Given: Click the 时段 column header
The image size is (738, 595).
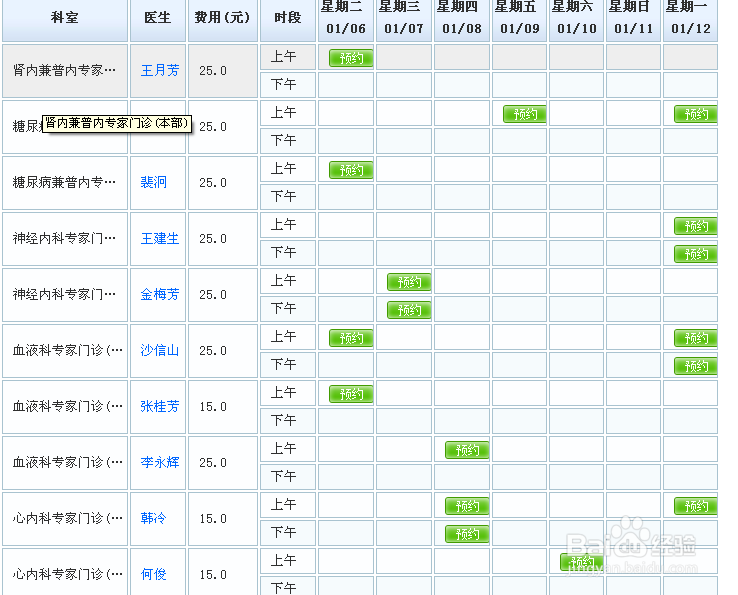Looking at the screenshot, I should click(x=288, y=19).
